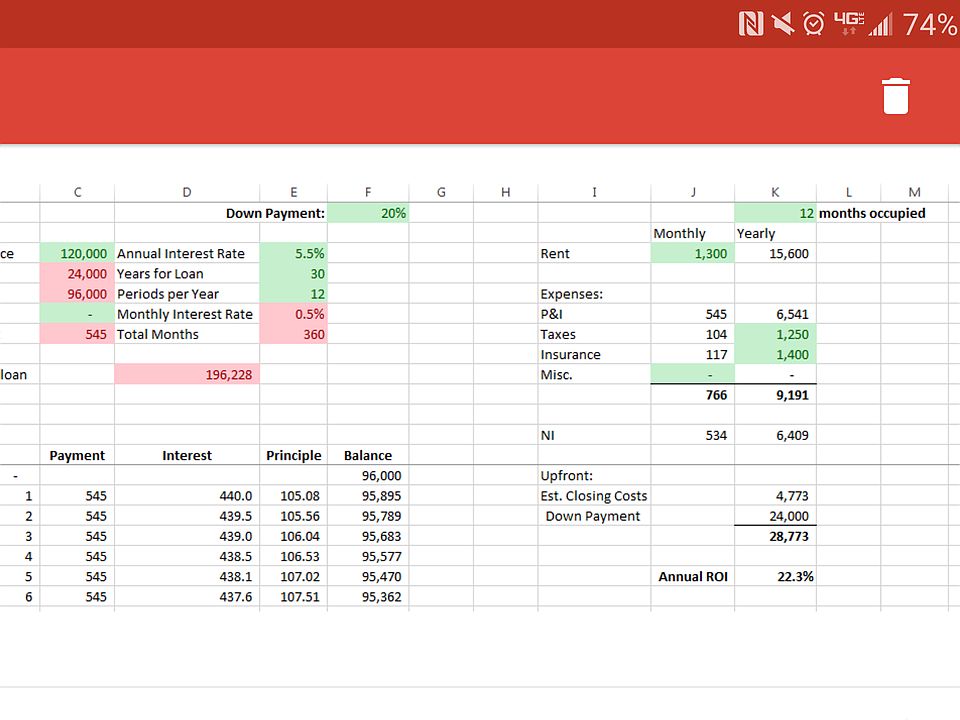Tap the 74% battery indicator
This screenshot has height=720, width=960.
click(930, 25)
